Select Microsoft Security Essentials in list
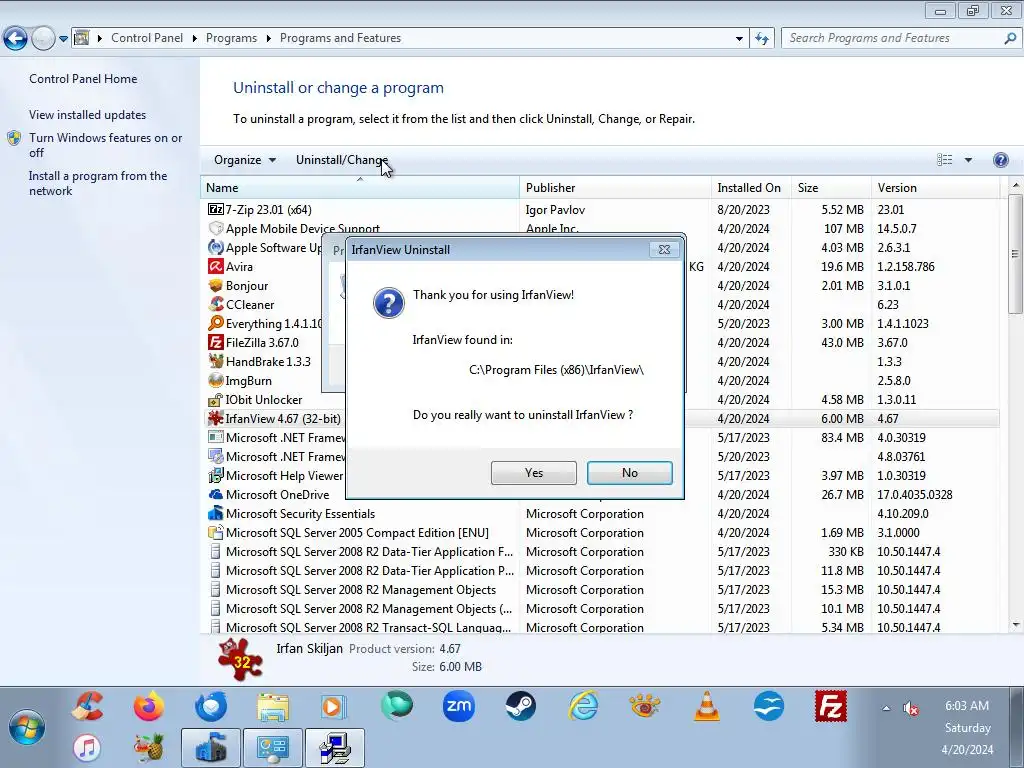 [x=601, y=514]
